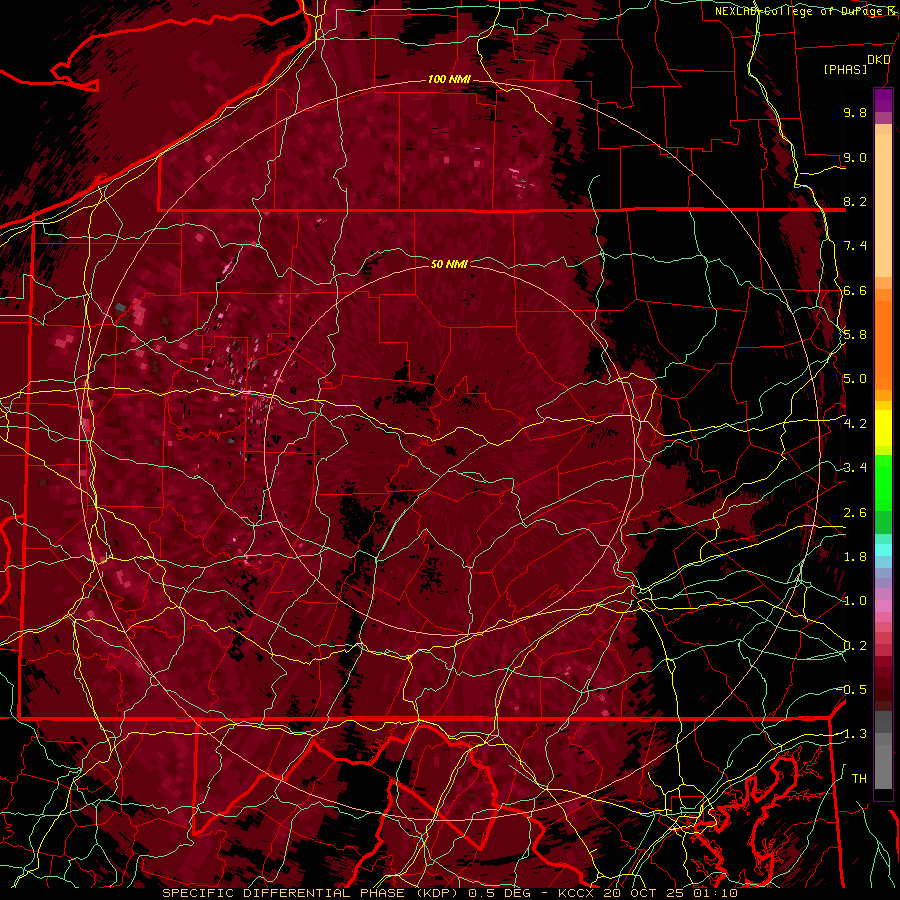Select the 3.4 scale value label
Screen dimensions: 900x900
[x=855, y=468]
